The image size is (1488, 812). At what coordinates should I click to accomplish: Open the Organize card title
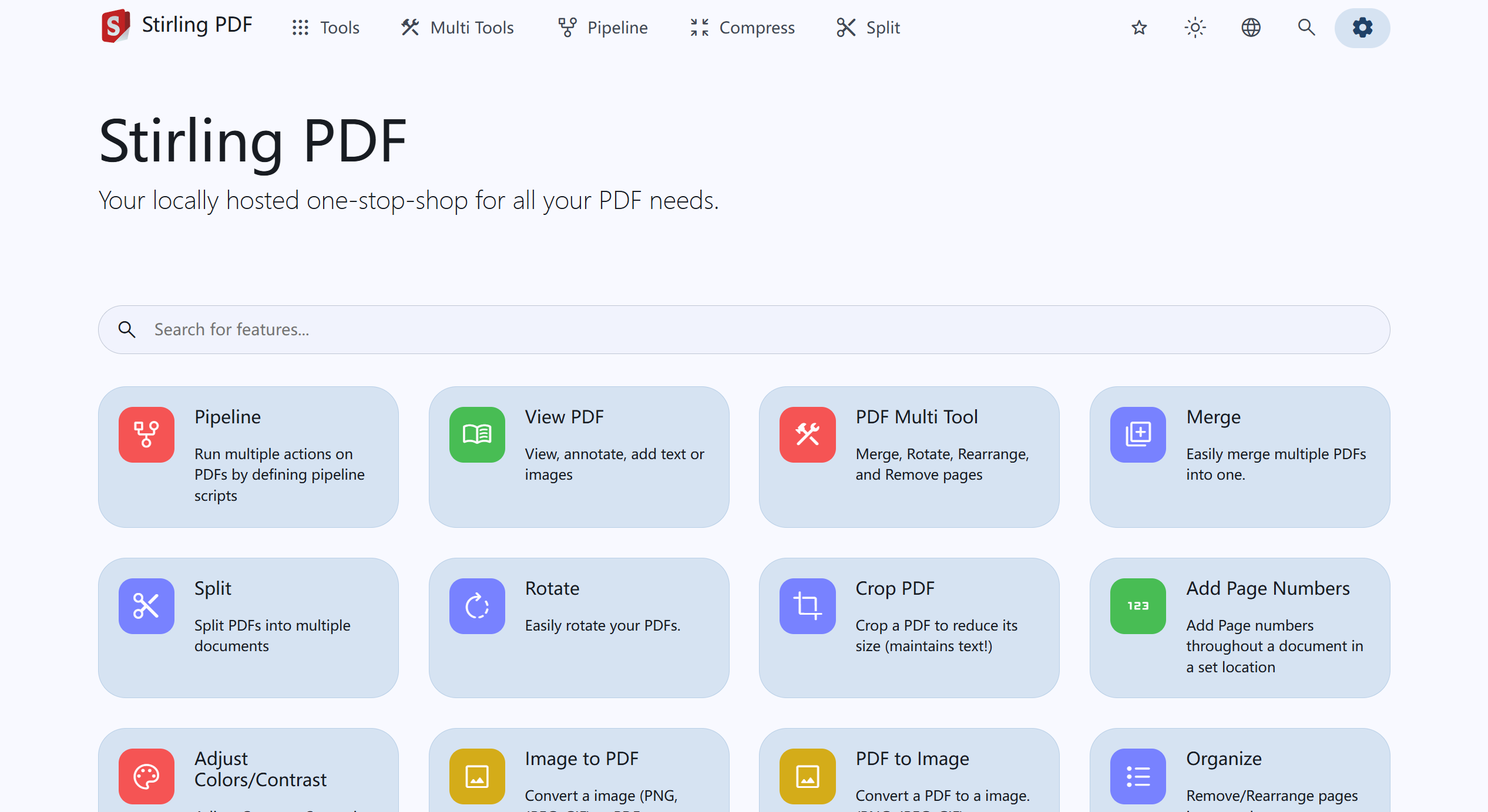[x=1224, y=759]
